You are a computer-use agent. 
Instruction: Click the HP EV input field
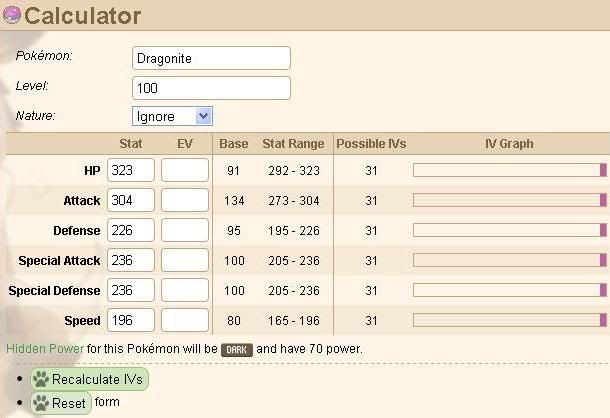[x=185, y=170]
